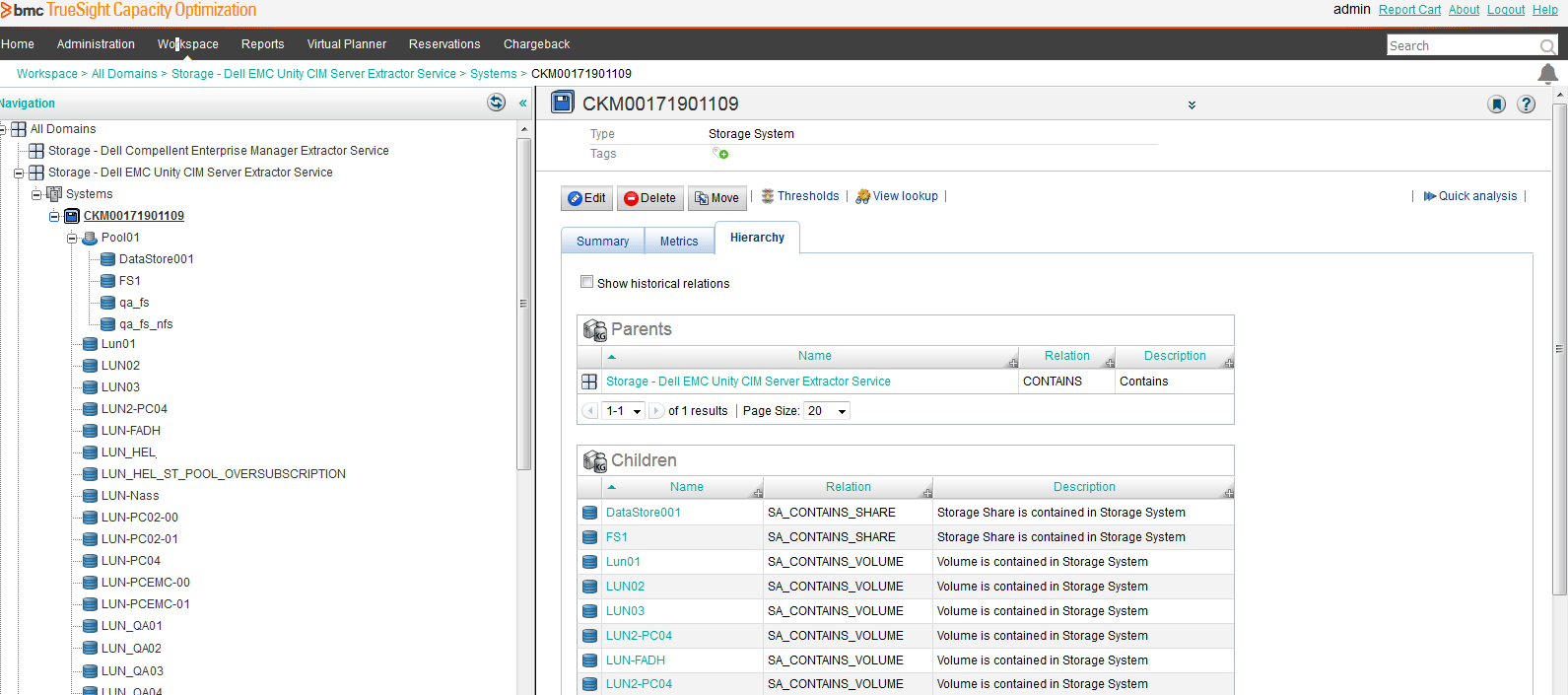Click the Hierarchy tab
This screenshot has height=695, width=1568.
(x=757, y=238)
